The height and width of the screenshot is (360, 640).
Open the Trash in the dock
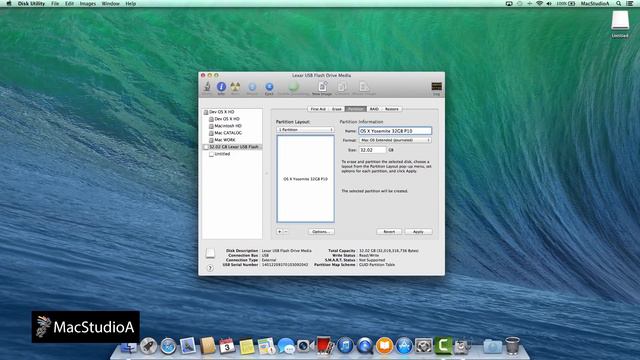[512, 346]
